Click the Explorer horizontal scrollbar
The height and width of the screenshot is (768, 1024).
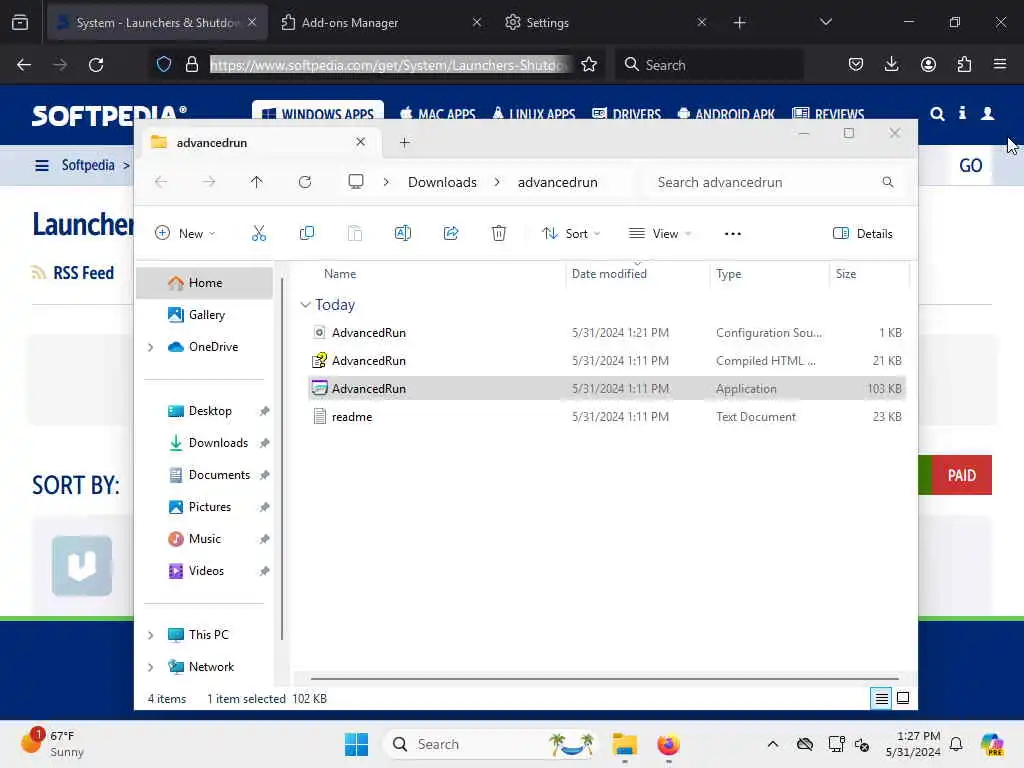coord(604,679)
